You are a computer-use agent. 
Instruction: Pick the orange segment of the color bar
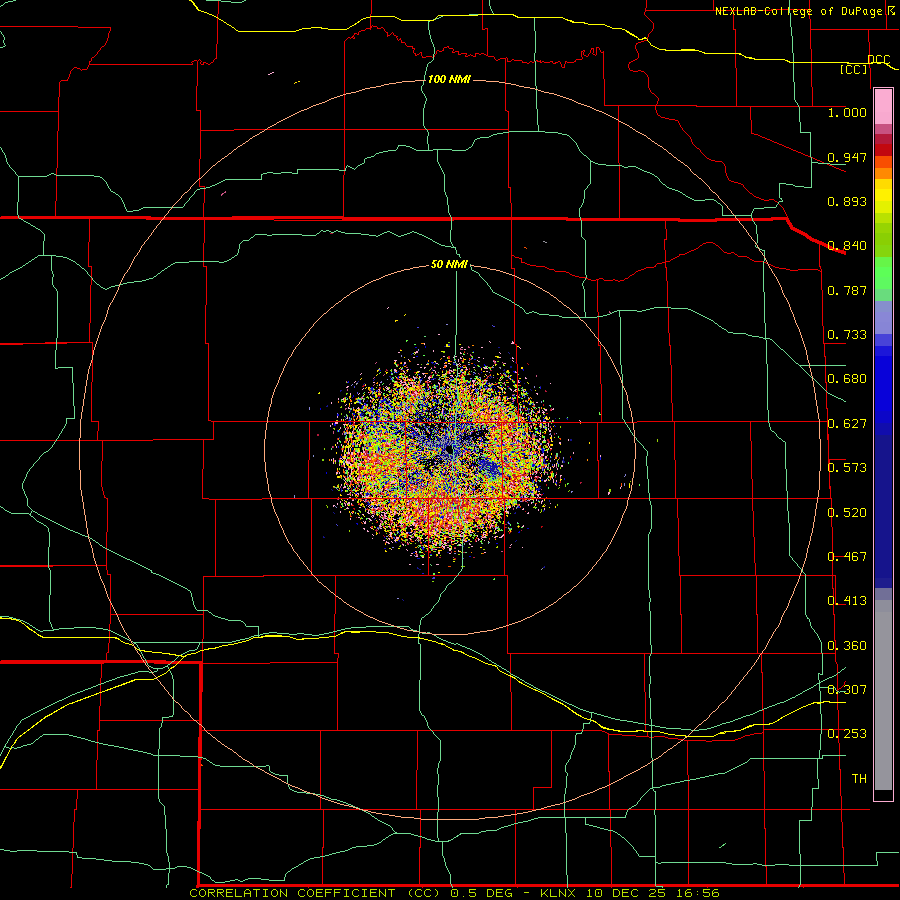click(883, 173)
